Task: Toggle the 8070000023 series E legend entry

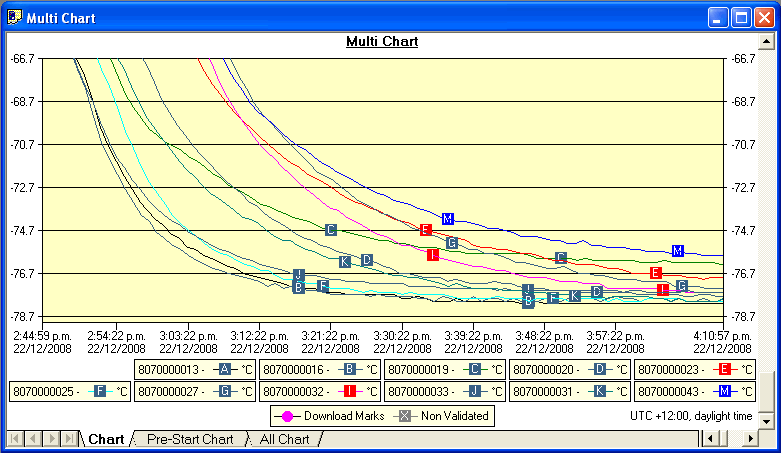Action: click(695, 370)
